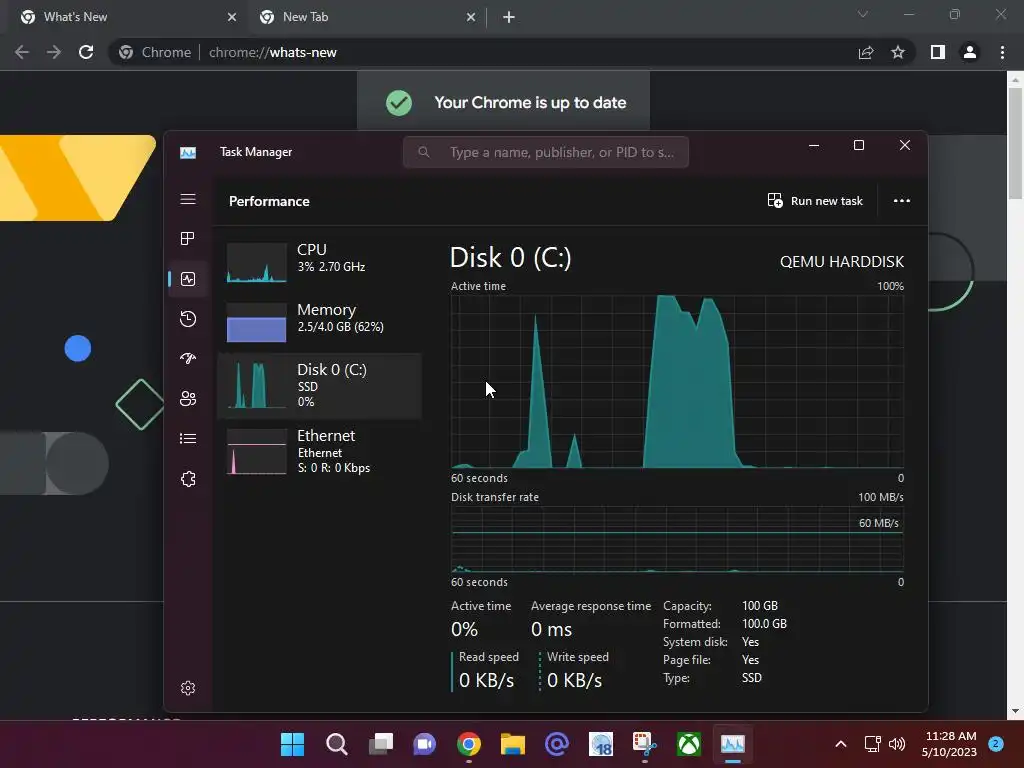The height and width of the screenshot is (768, 1024).
Task: Reload the Chrome page
Action: 86,52
